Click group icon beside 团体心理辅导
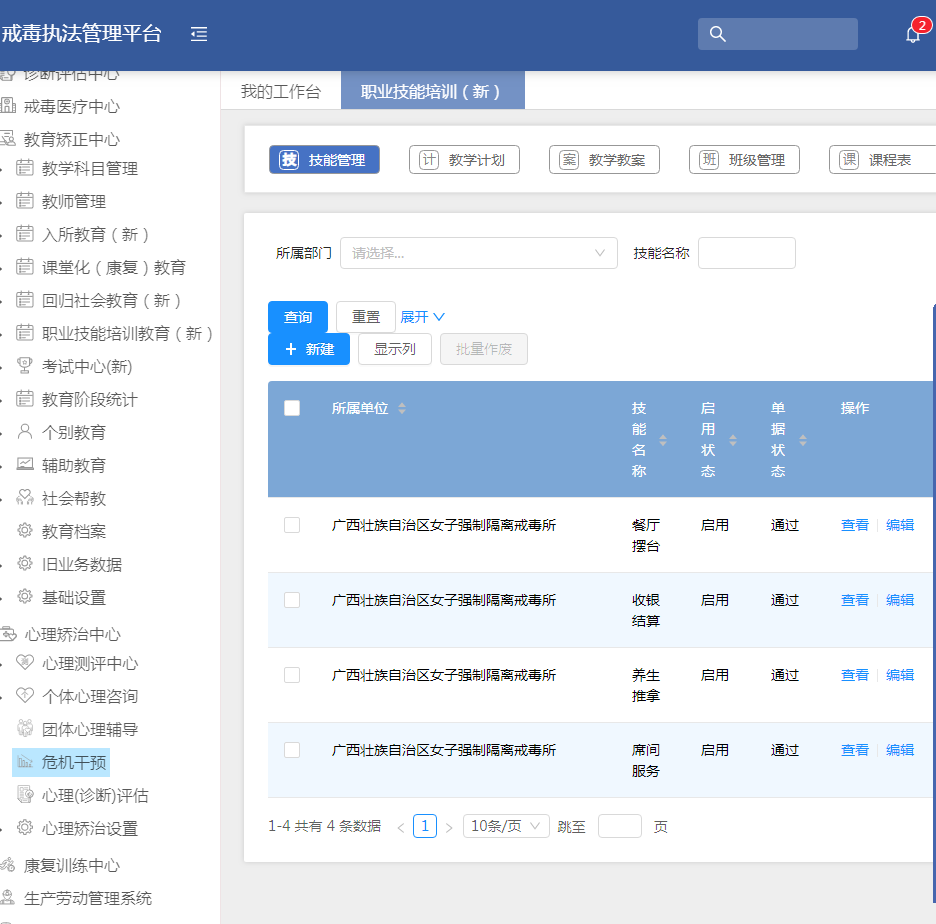936x924 pixels. coord(24,728)
